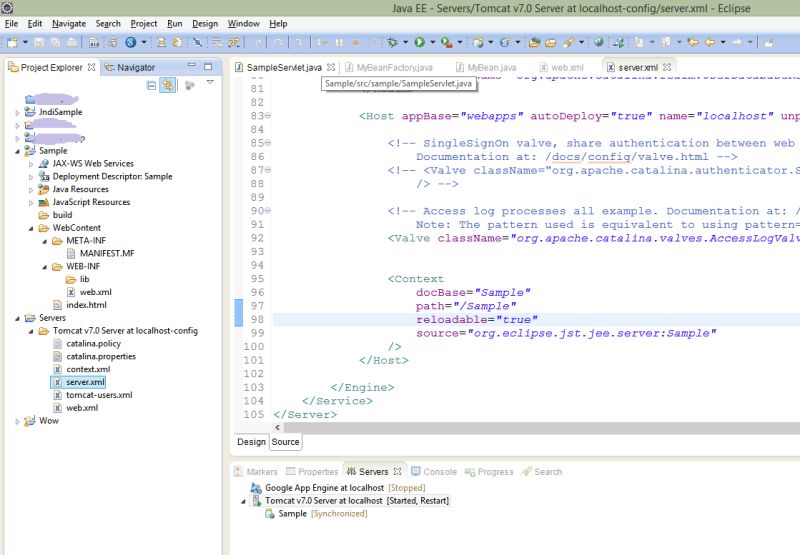The image size is (800, 555).
Task: Maximize the Project Explorer panel
Action: 208,66
